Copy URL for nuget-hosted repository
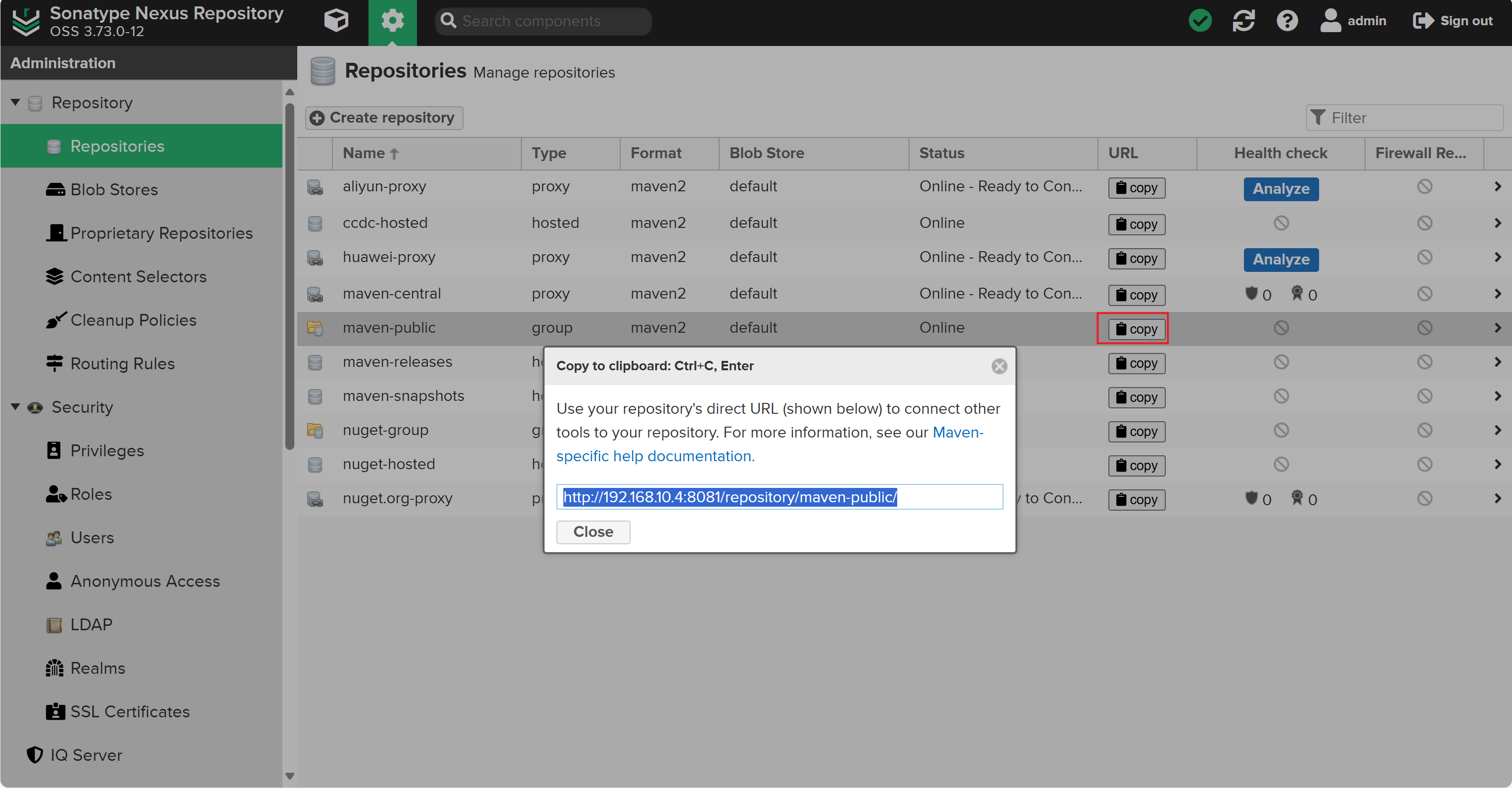 pos(1136,465)
